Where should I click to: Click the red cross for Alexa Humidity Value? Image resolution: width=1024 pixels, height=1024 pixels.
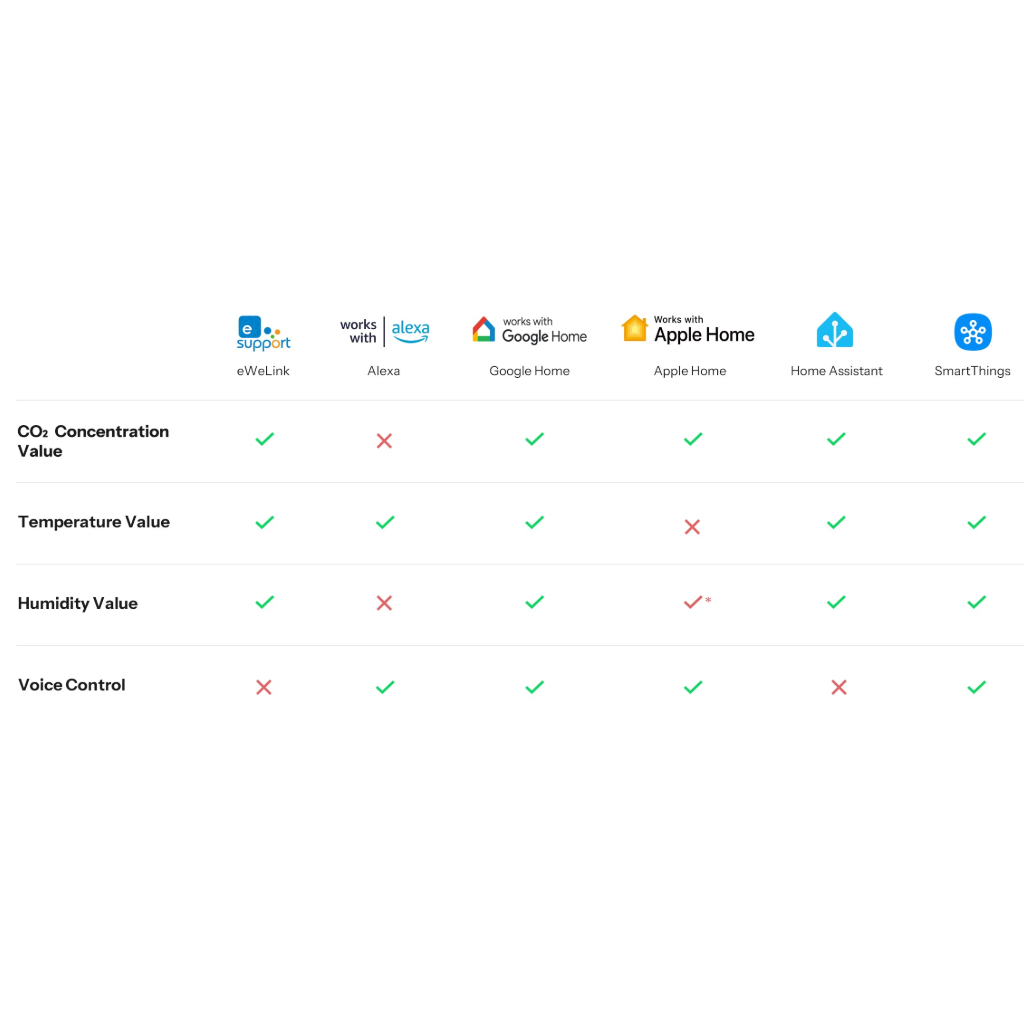pyautogui.click(x=384, y=603)
